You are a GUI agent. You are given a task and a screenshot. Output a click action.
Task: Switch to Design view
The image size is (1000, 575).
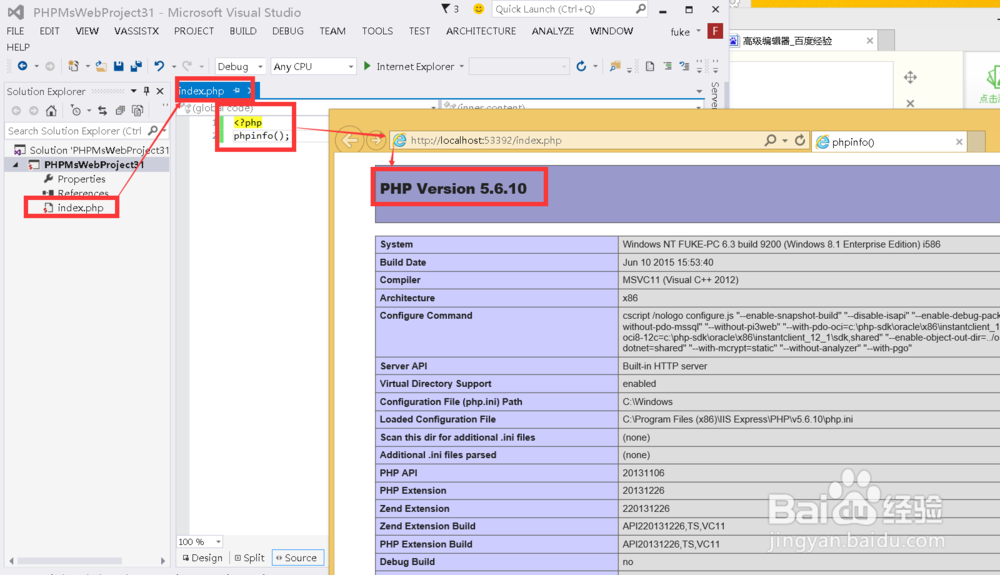pyautogui.click(x=202, y=558)
